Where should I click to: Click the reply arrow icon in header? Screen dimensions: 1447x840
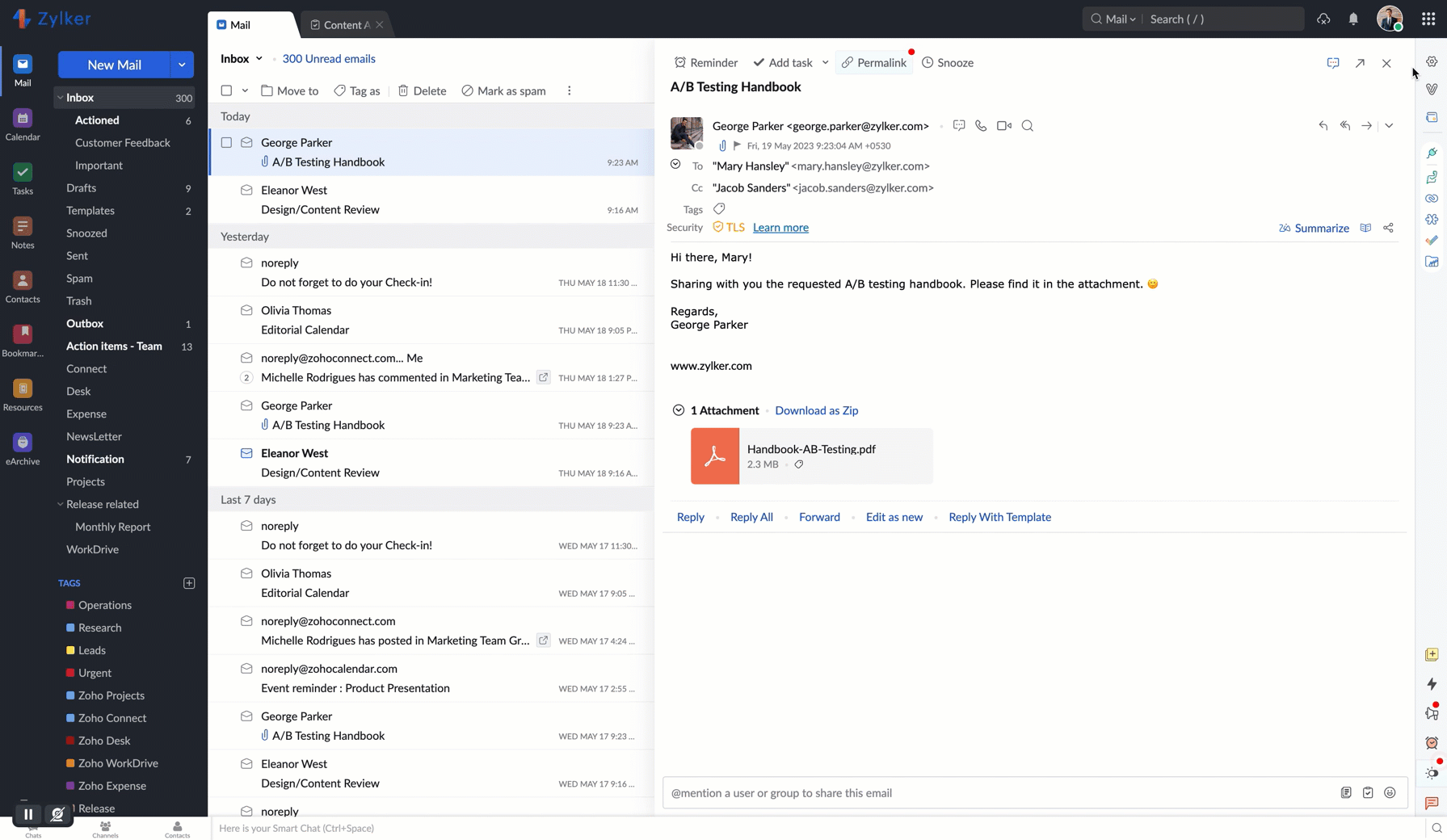pyautogui.click(x=1323, y=126)
